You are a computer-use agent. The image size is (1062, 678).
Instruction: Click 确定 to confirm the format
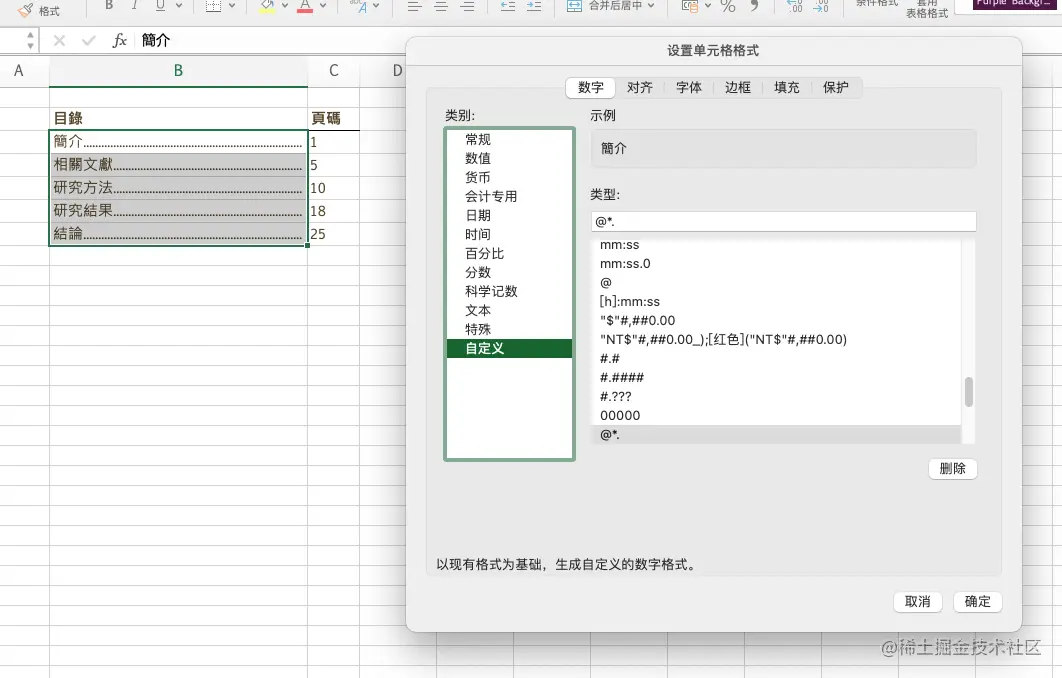[977, 601]
